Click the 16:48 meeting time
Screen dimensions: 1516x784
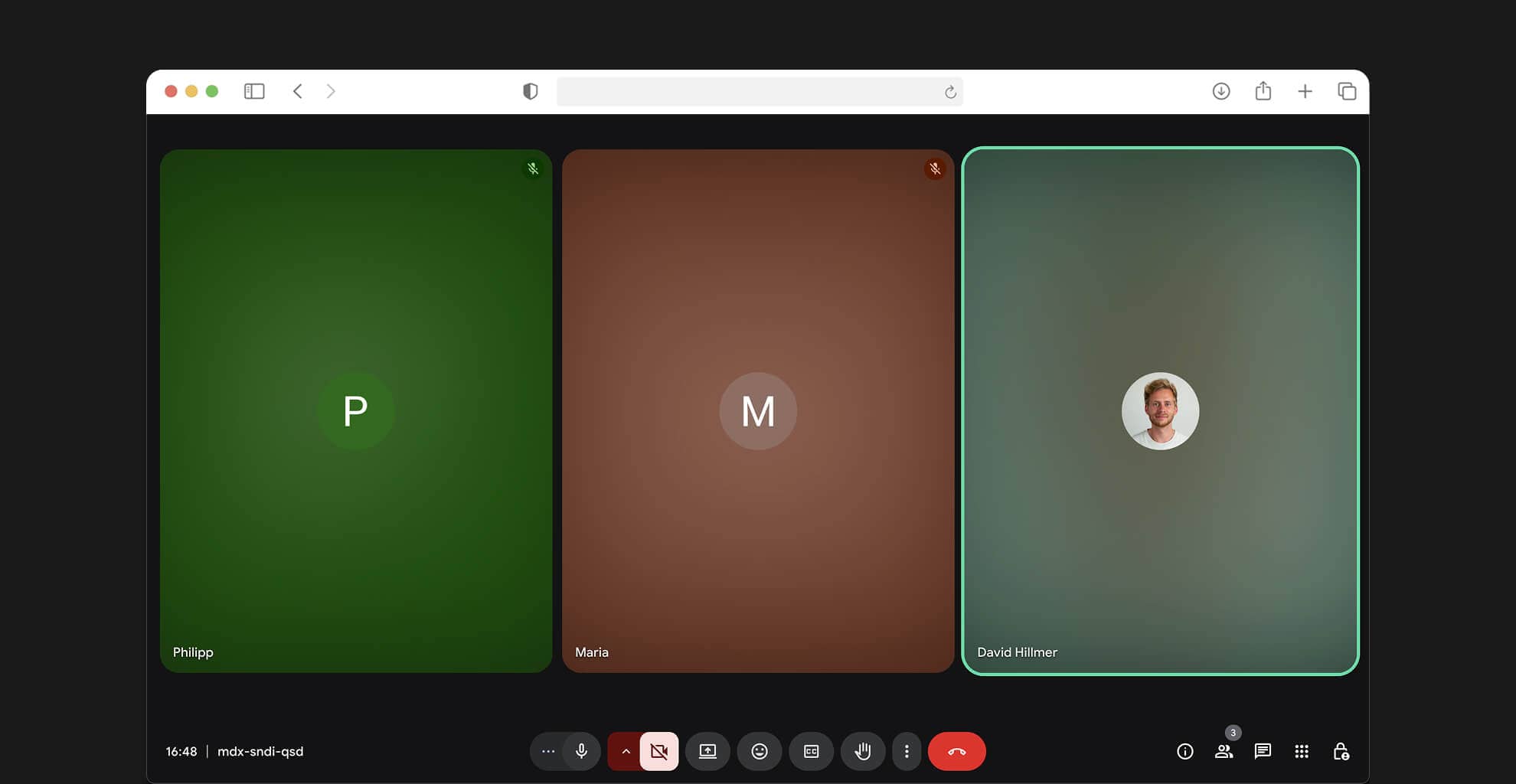point(181,751)
